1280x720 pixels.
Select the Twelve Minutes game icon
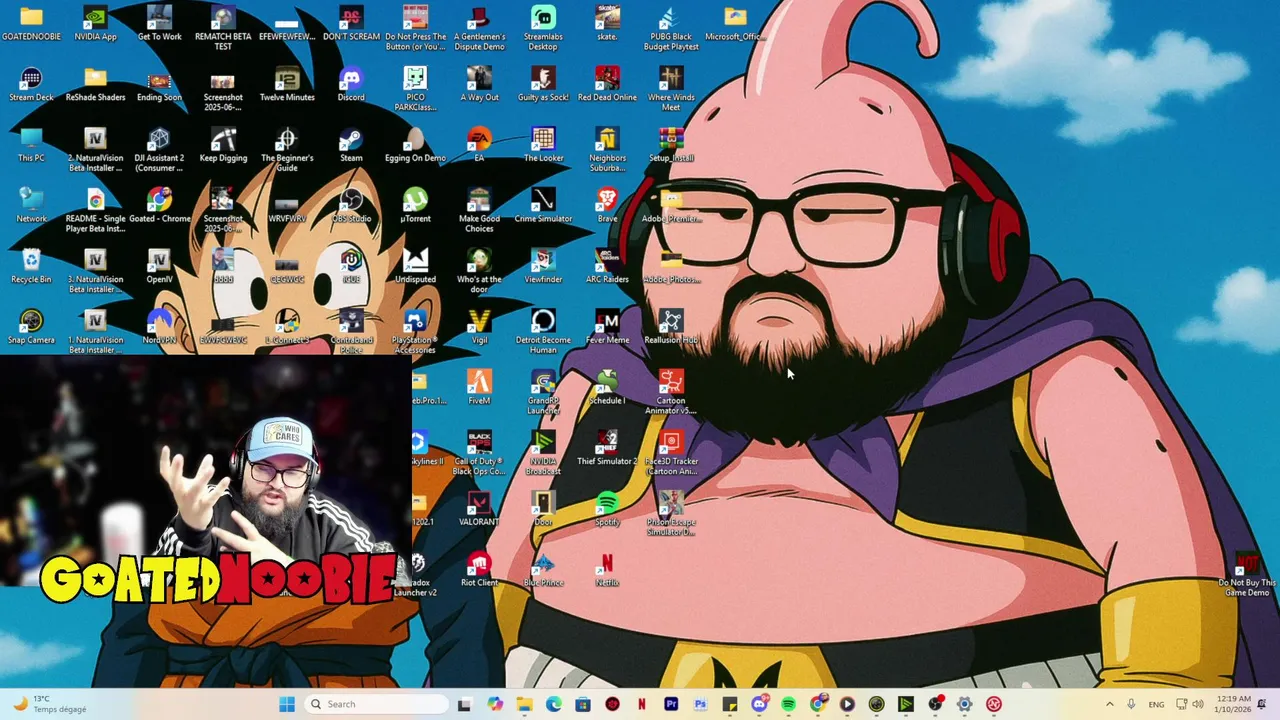pyautogui.click(x=287, y=85)
